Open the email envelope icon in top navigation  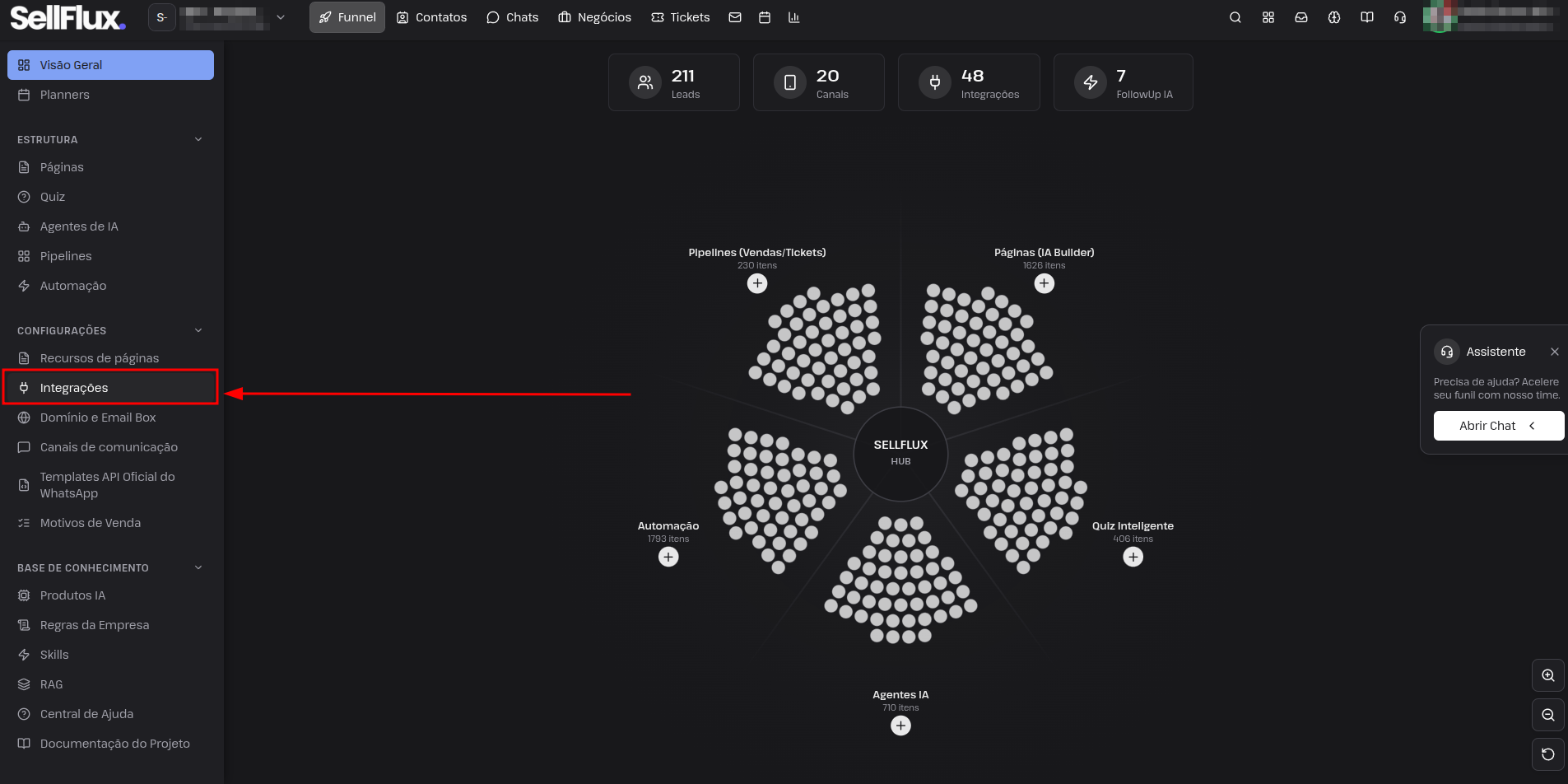pyautogui.click(x=735, y=17)
